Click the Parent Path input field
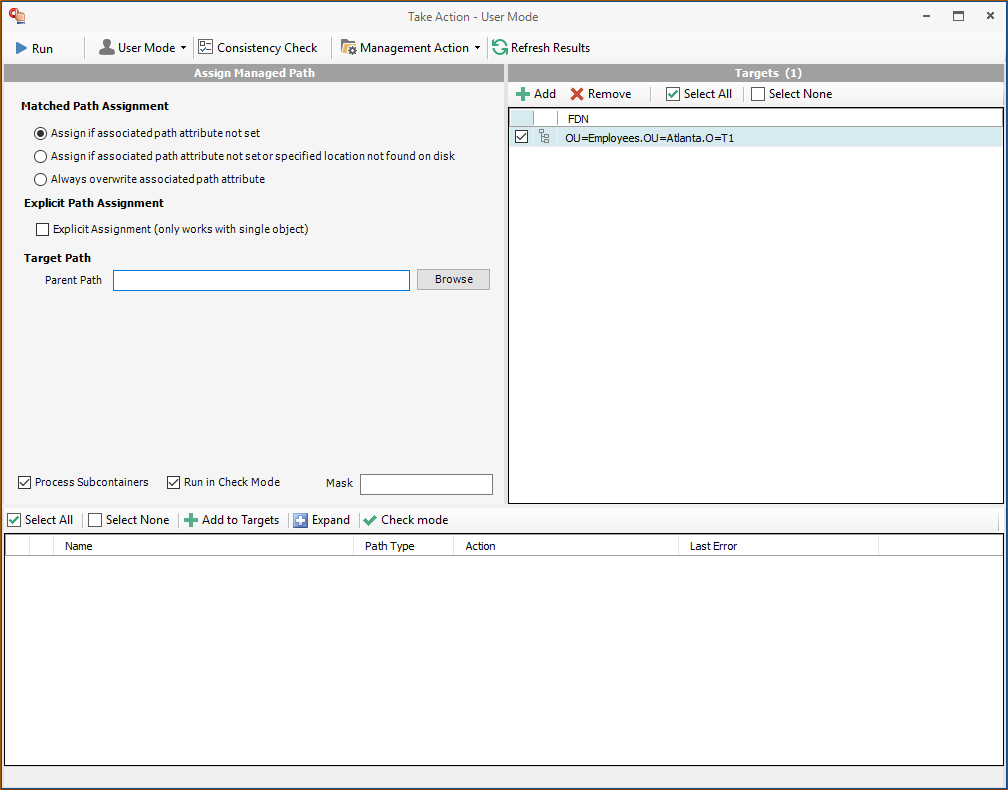Viewport: 1008px width, 790px height. pyautogui.click(x=261, y=281)
